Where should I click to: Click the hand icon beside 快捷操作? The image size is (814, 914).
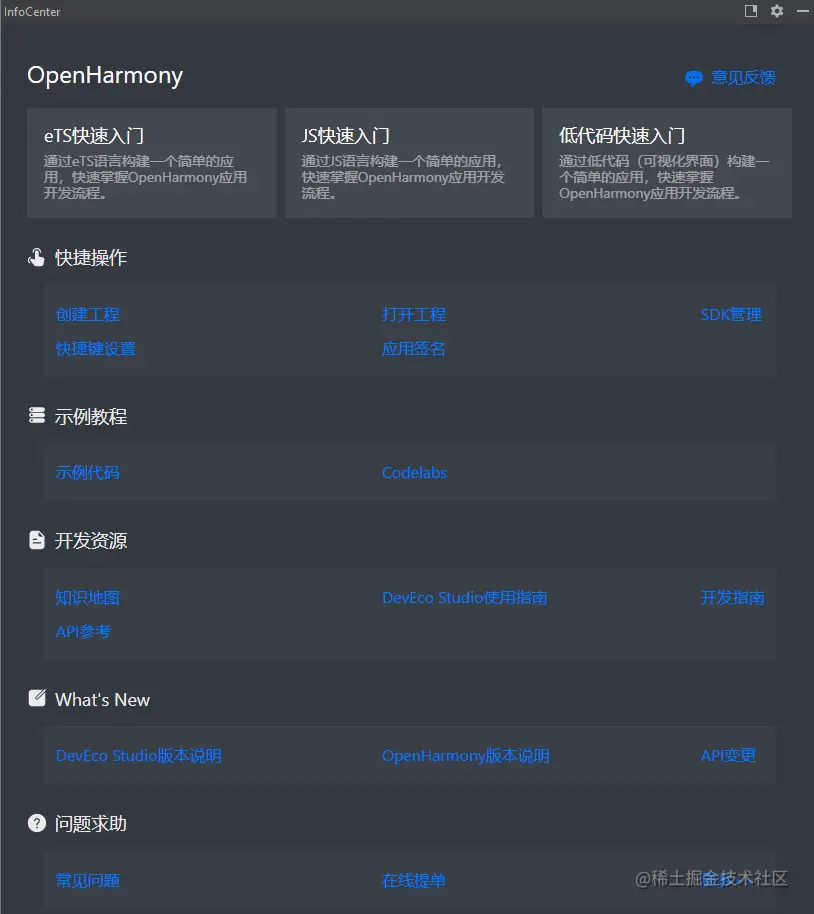point(36,257)
